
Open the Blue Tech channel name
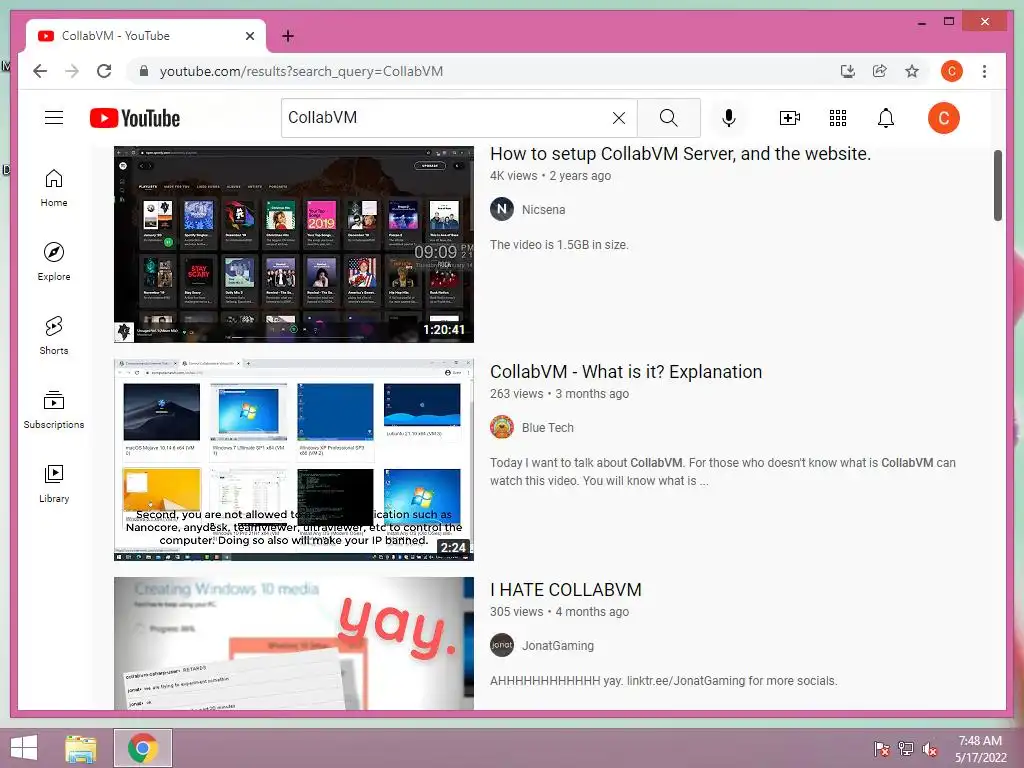coord(547,428)
